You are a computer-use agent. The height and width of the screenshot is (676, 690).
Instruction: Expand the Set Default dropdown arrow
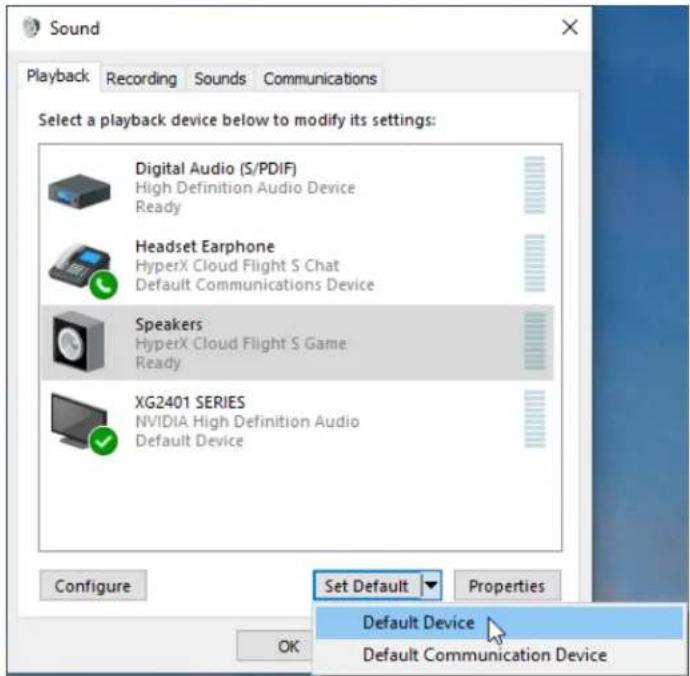point(431,585)
